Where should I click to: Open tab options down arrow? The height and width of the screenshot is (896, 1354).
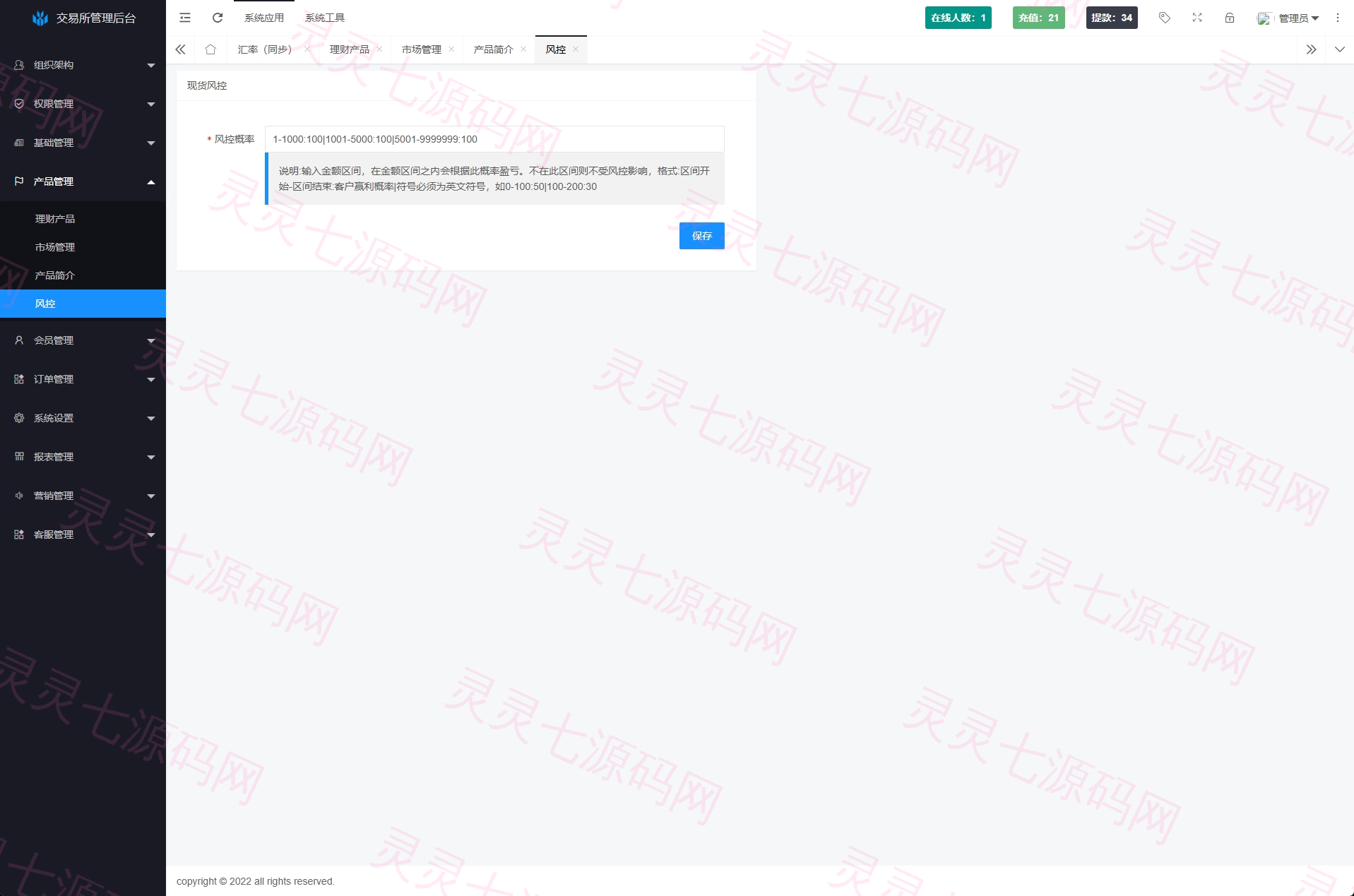coord(1340,49)
